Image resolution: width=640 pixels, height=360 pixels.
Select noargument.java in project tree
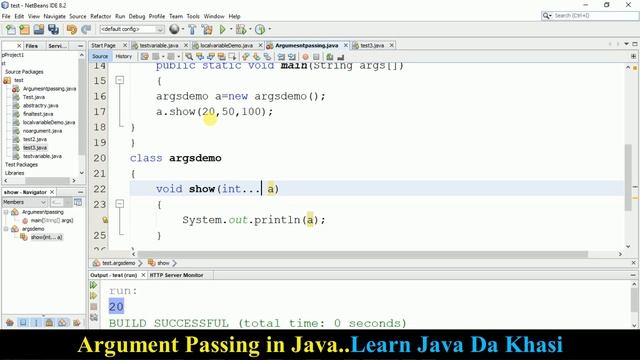(42, 131)
